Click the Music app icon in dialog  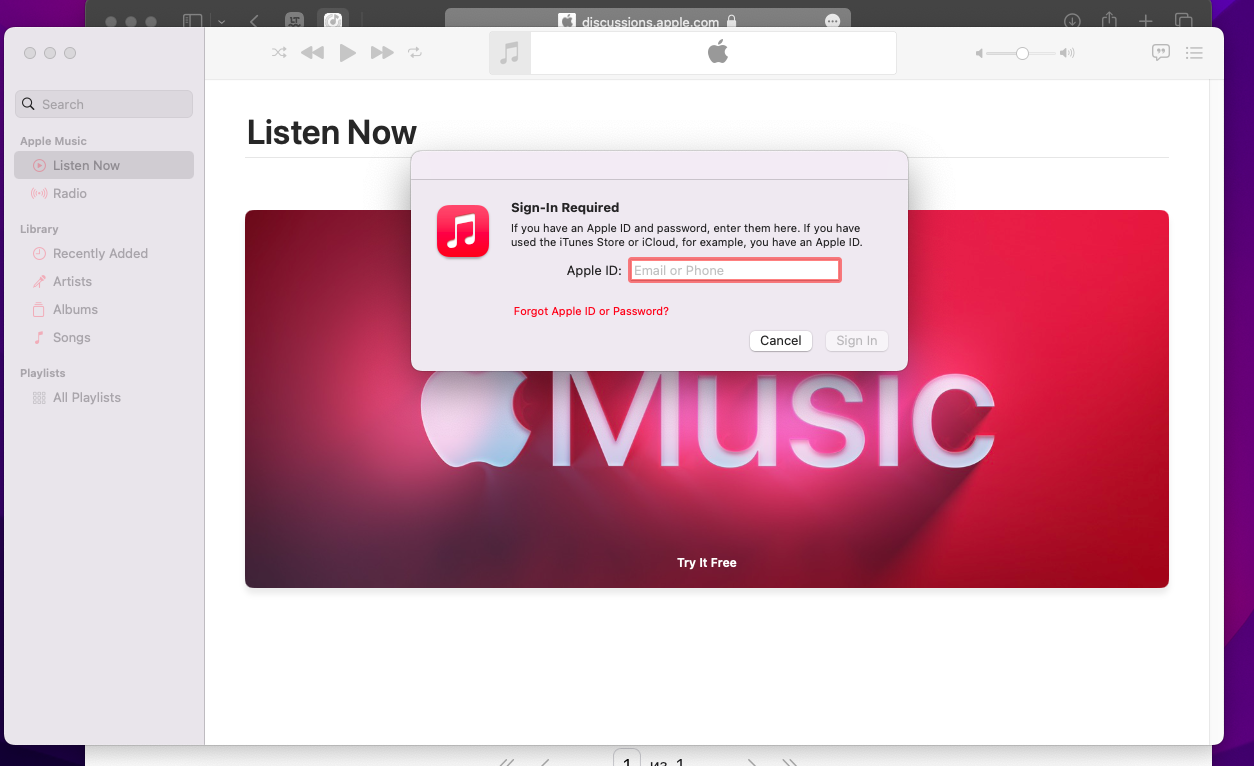(463, 231)
